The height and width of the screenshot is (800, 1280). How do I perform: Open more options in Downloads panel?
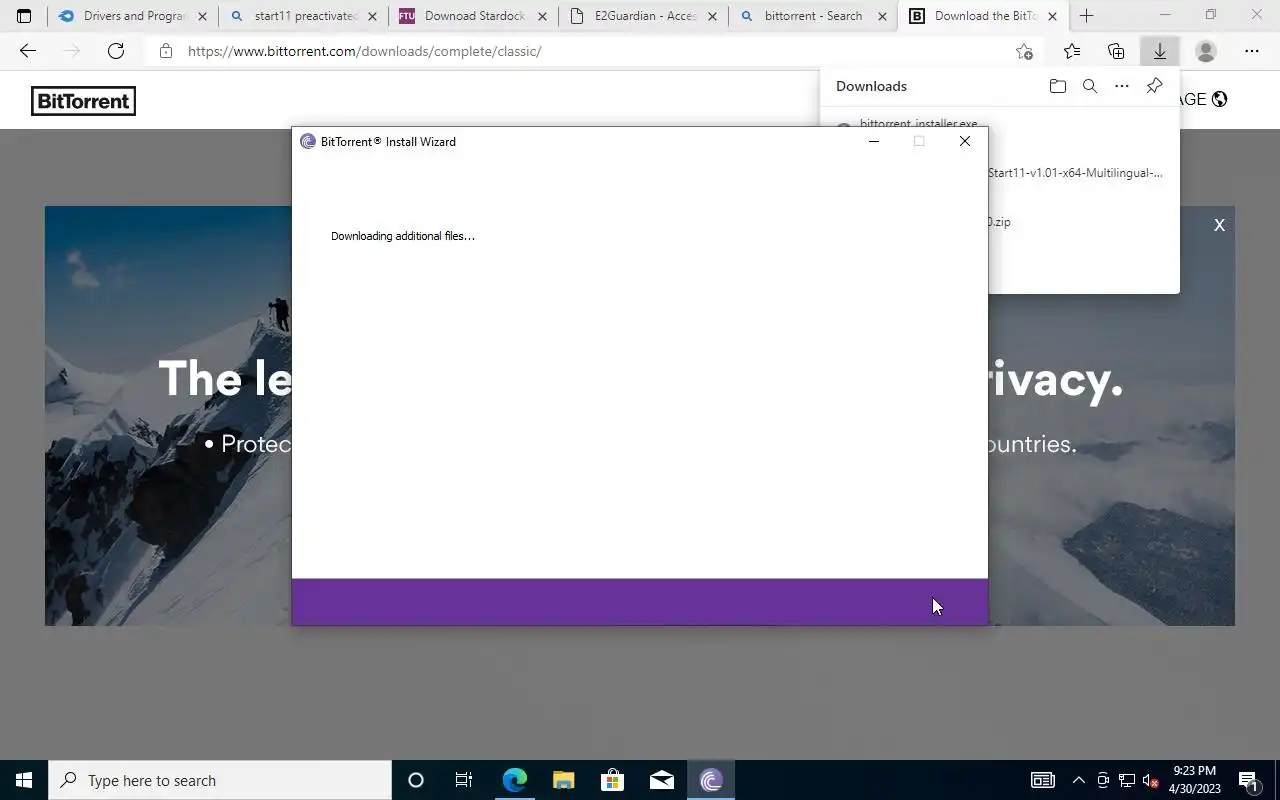click(x=1122, y=86)
